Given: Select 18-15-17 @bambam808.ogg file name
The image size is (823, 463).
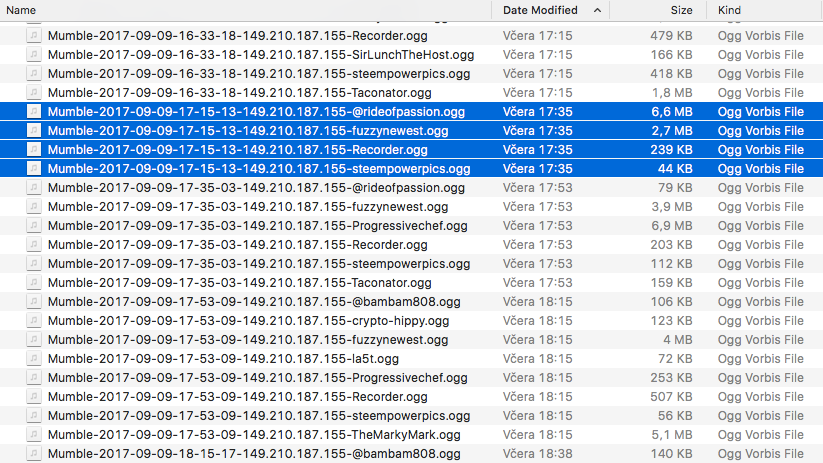Looking at the screenshot, I should click(254, 454).
